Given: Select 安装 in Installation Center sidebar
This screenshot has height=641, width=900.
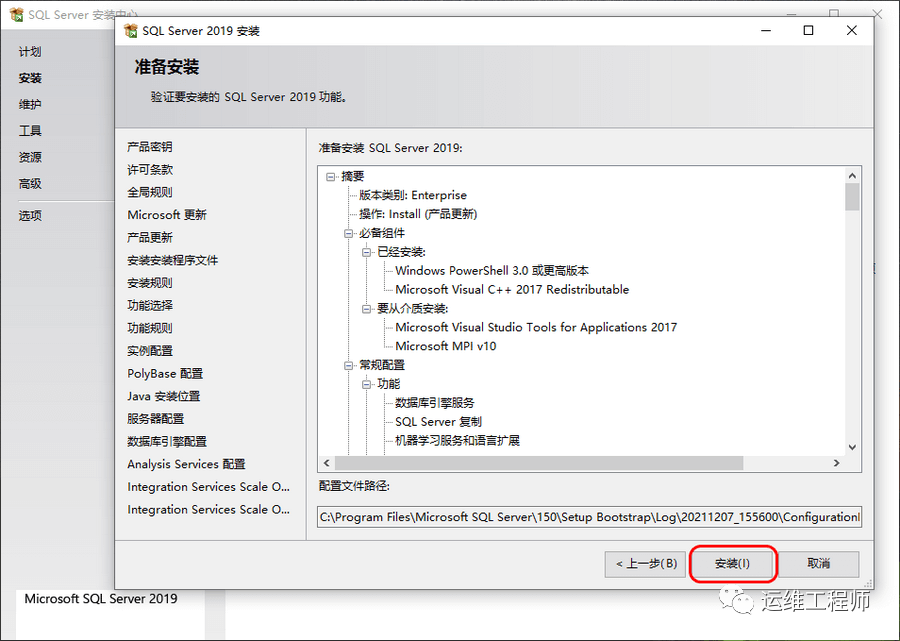Looking at the screenshot, I should click(30, 78).
